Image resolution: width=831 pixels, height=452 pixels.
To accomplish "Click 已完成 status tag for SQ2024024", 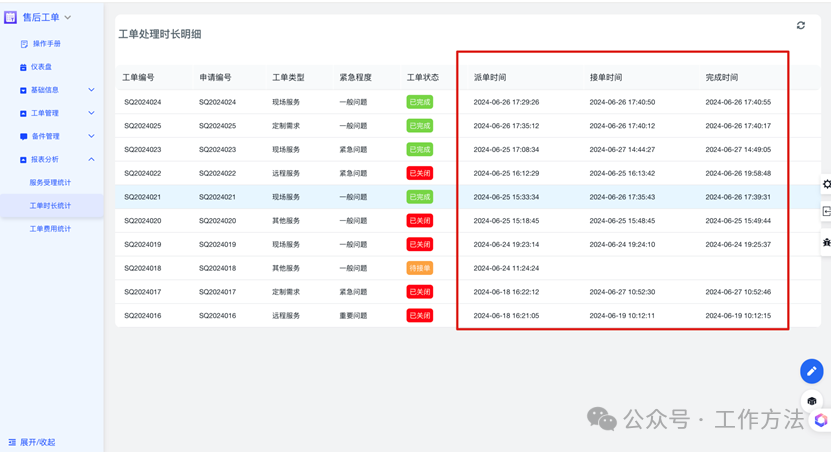I will 419,102.
